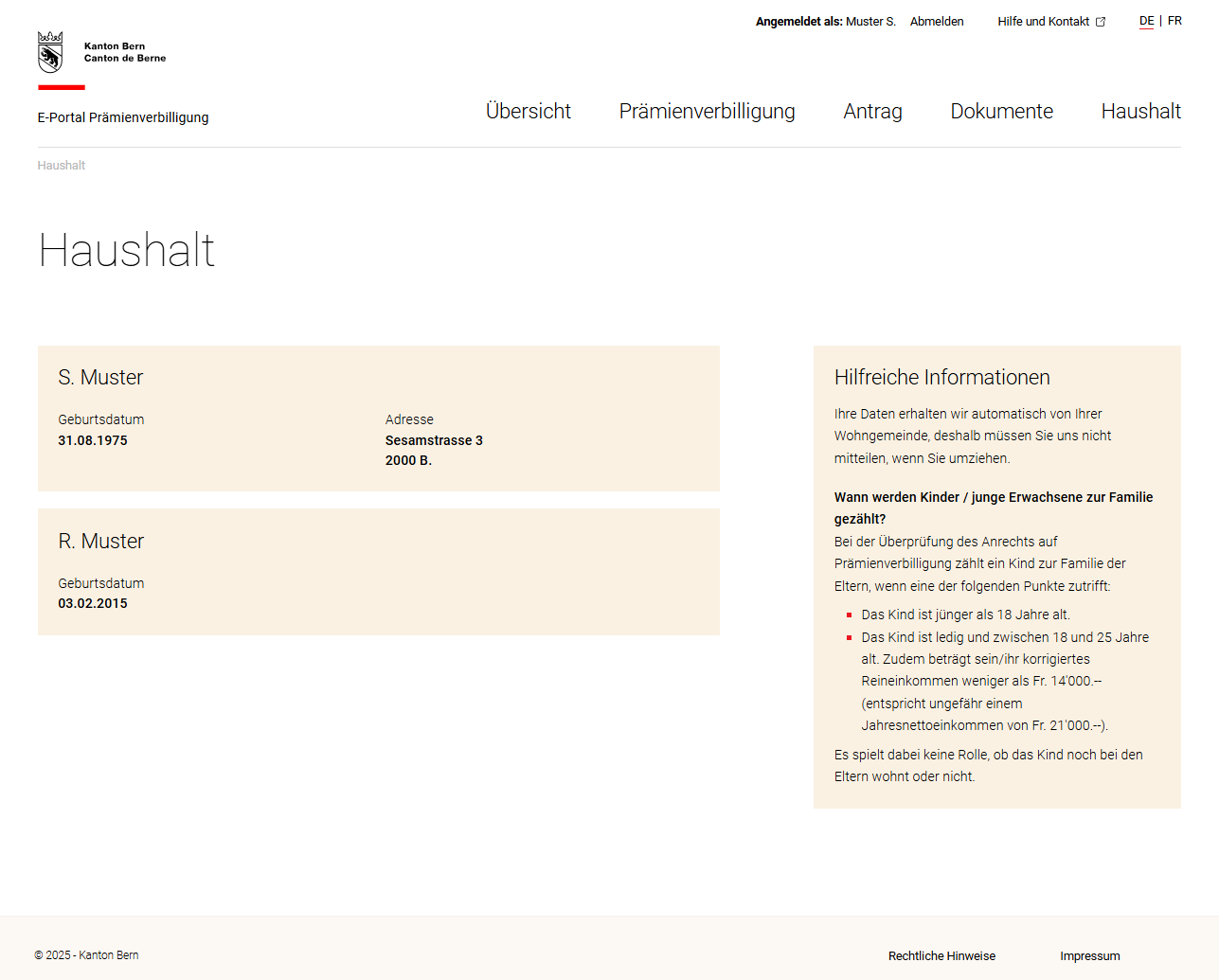Viewport: 1219px width, 980px height.
Task: Select Haushalt in the navigation bar
Action: tap(1140, 111)
